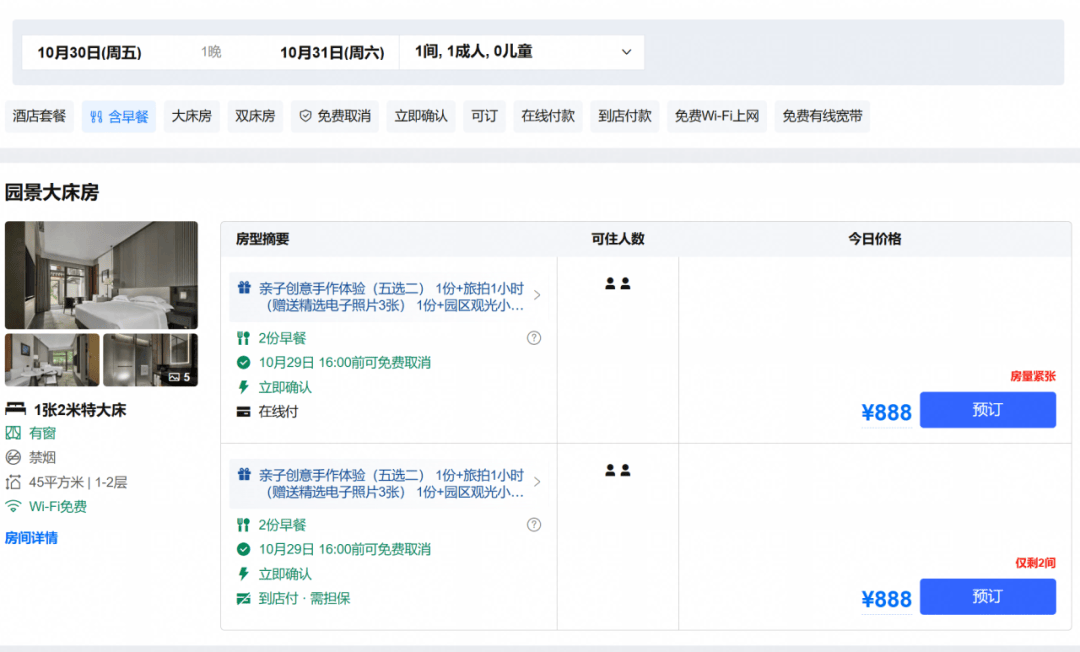Click the guarantee icon beside 到店付 · 需担保
Screen dimensions: 1080x652
coord(243,598)
